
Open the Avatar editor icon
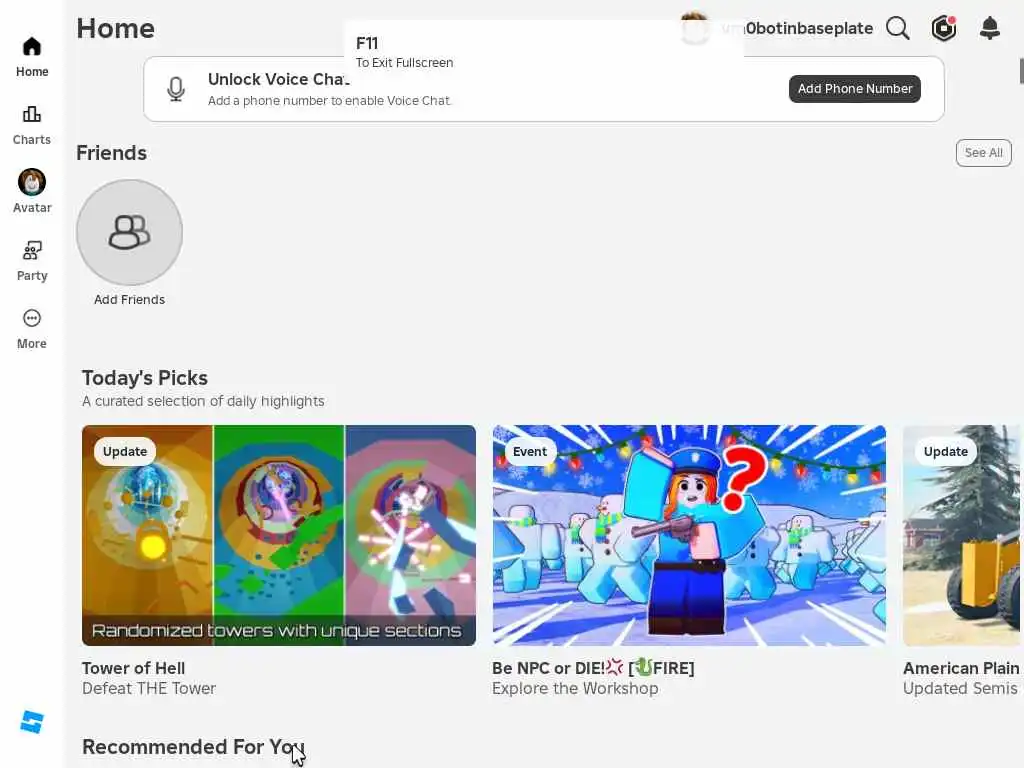pyautogui.click(x=31, y=182)
